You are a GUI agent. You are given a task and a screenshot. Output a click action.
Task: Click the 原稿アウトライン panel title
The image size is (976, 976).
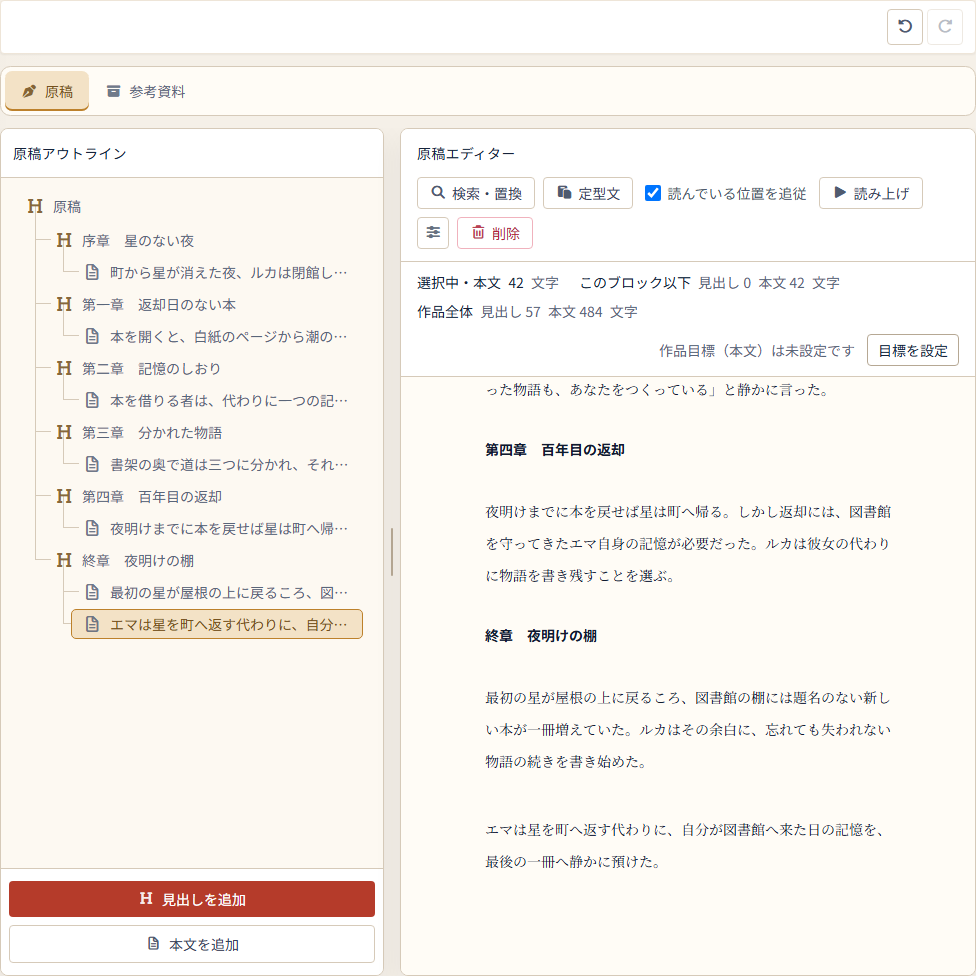click(70, 154)
